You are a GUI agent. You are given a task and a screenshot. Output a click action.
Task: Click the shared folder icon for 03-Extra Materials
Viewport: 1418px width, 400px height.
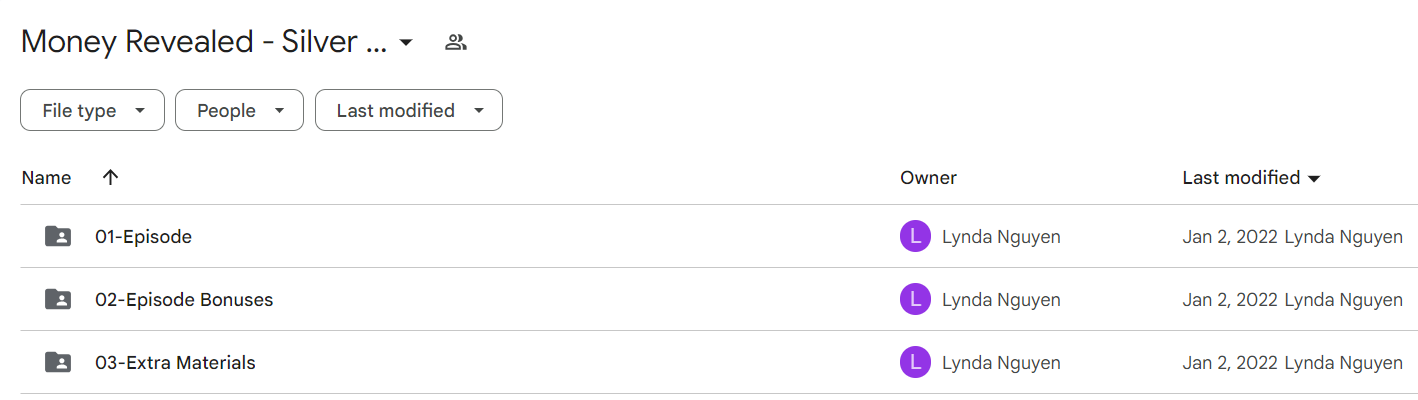(x=58, y=362)
